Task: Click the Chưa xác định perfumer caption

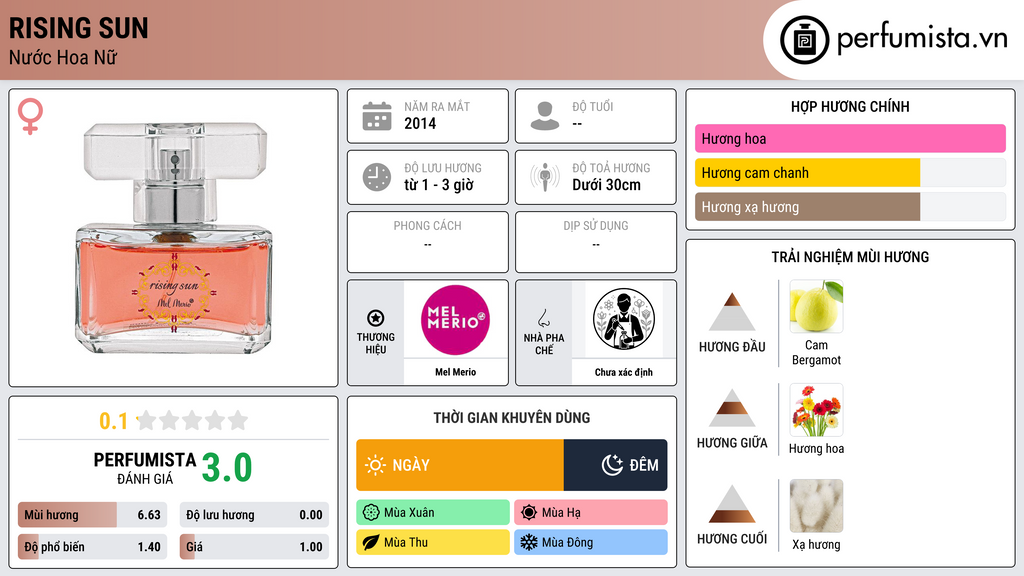Action: [x=624, y=372]
